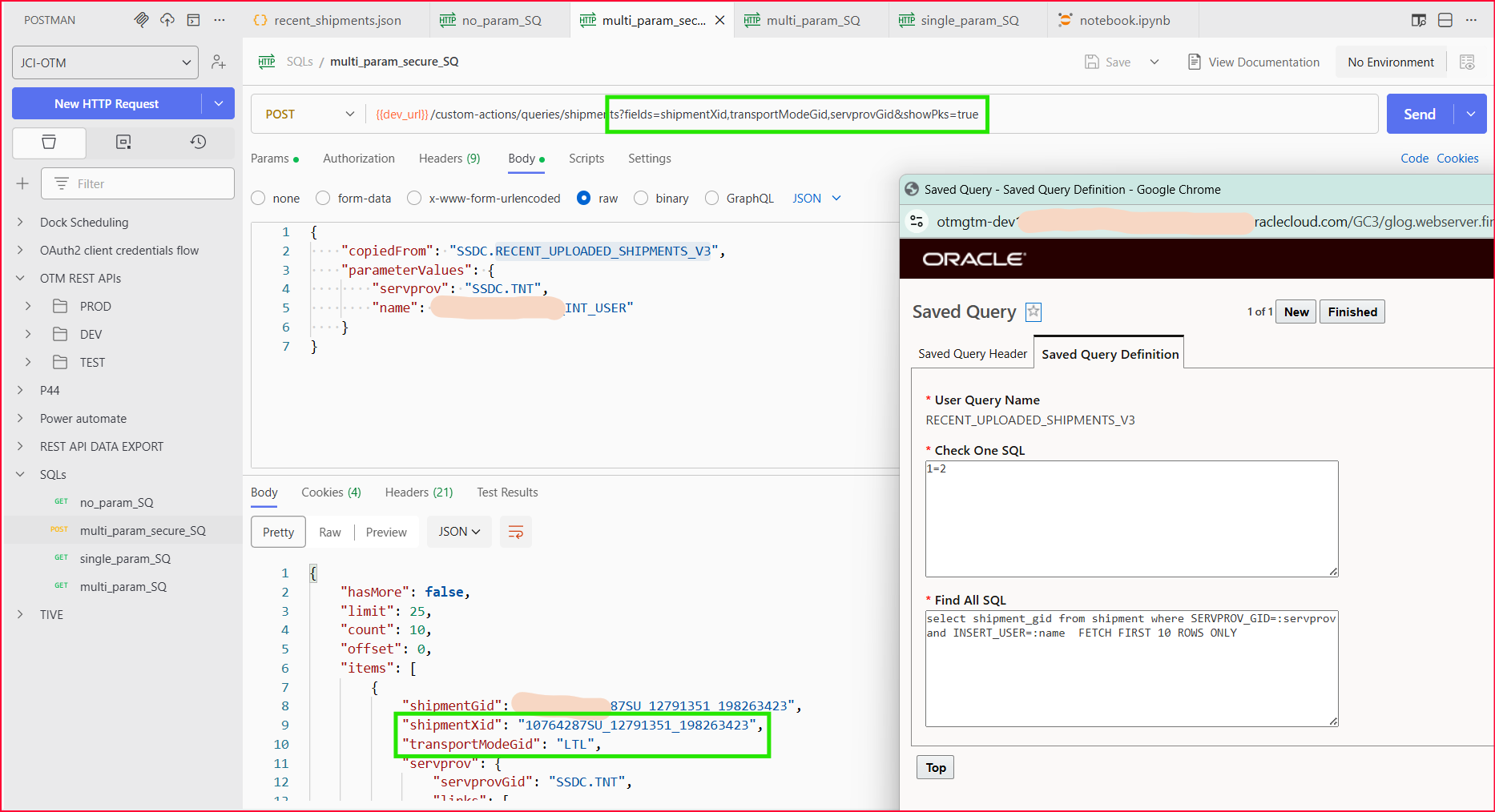Open the JCI-OTM workspace dropdown
Viewport: 1495px width, 812px height.
105,62
